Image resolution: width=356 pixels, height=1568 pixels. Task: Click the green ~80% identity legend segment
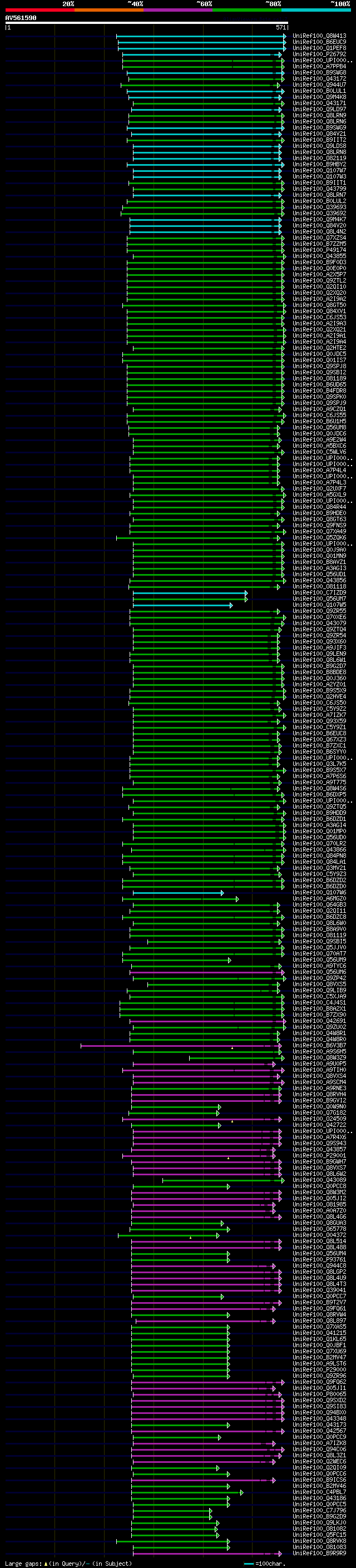[247, 10]
